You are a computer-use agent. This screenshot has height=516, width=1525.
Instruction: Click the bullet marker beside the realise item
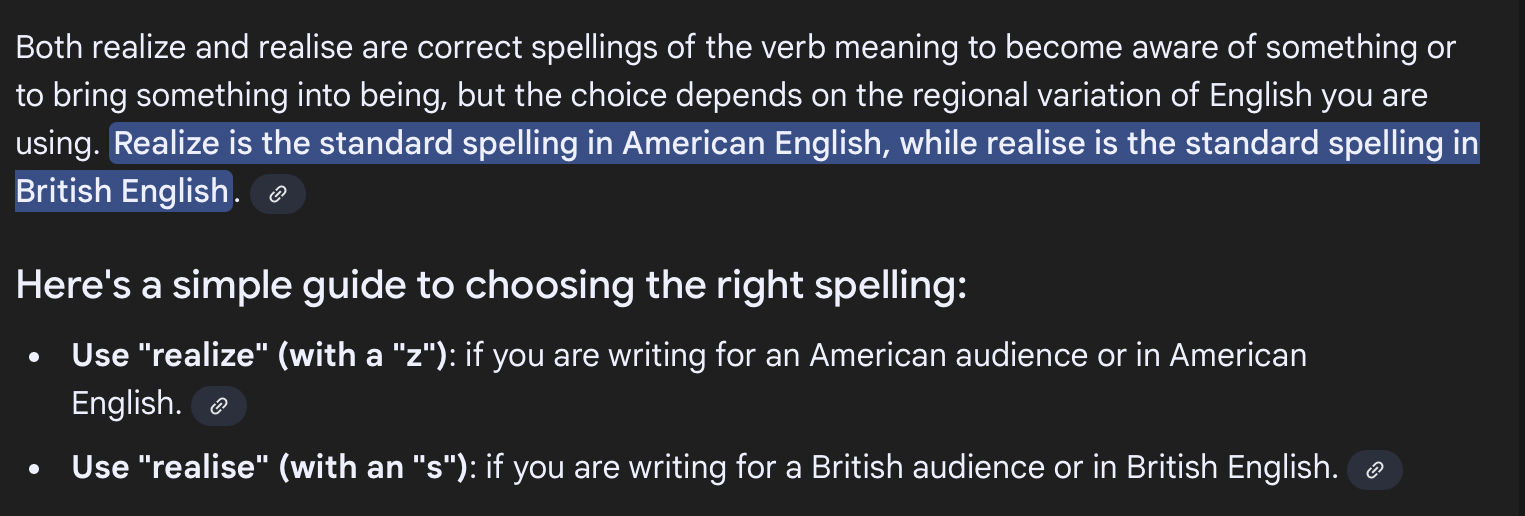coord(35,469)
